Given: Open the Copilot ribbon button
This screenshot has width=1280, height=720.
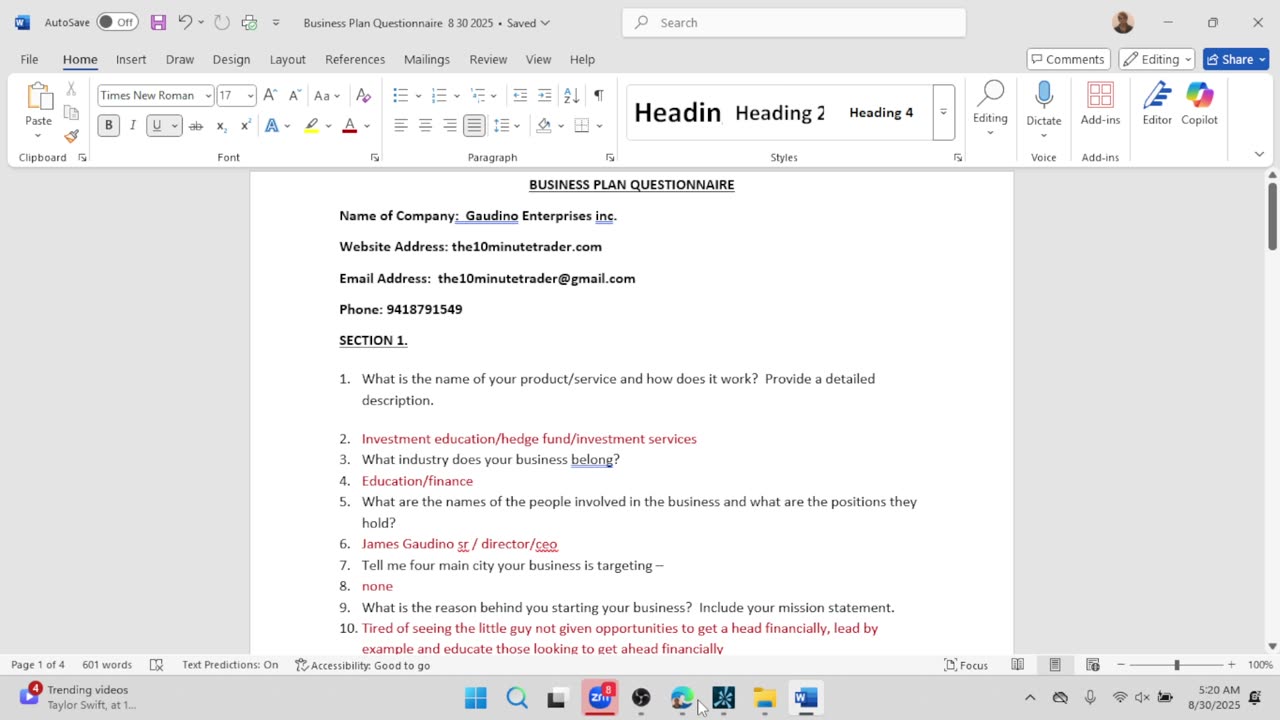Looking at the screenshot, I should pos(1199,104).
